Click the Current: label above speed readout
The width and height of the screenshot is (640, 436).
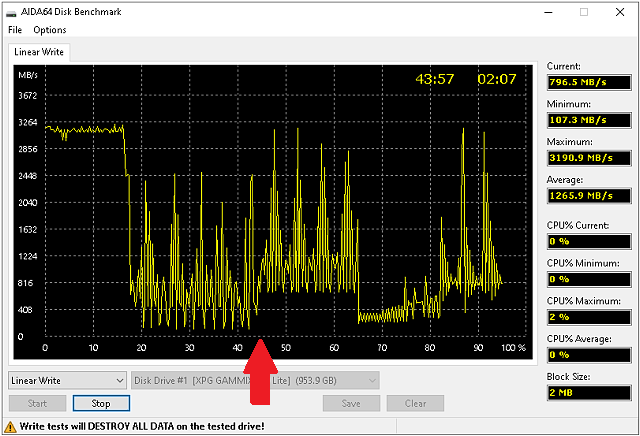(563, 67)
